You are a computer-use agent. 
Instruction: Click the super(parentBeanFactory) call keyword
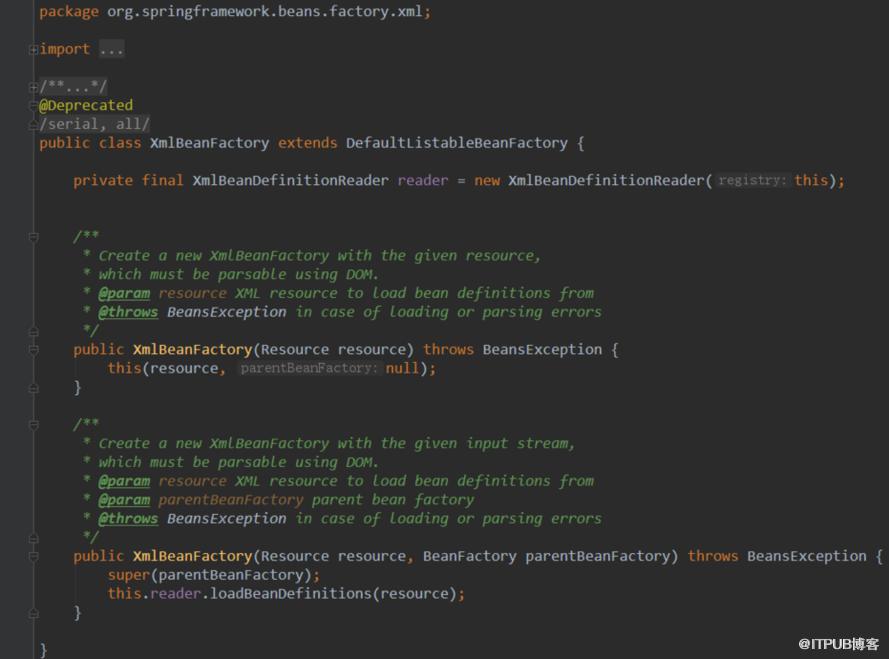point(128,575)
